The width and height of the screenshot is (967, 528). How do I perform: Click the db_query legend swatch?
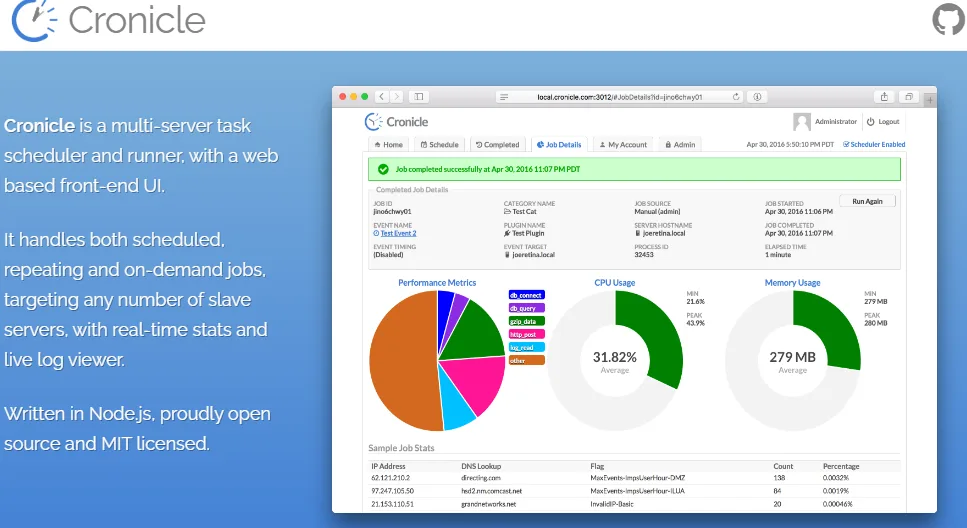click(x=526, y=308)
